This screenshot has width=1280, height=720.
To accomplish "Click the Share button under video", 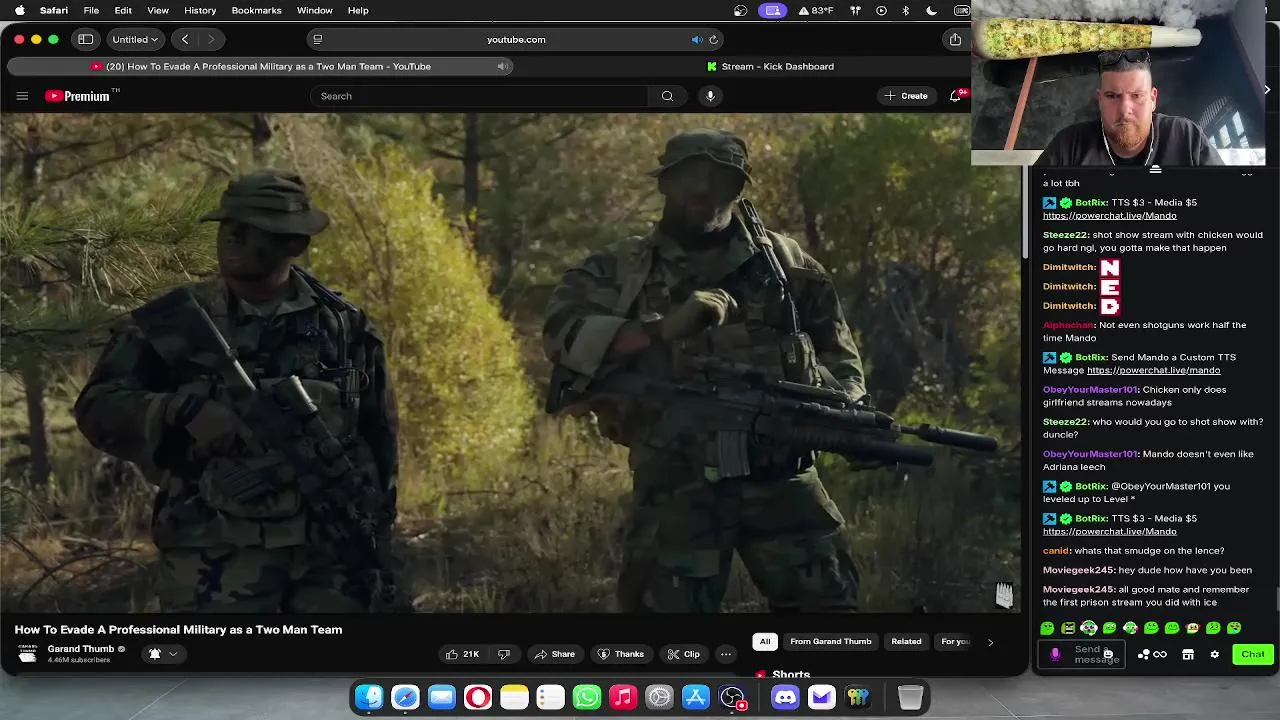I will click(x=555, y=654).
